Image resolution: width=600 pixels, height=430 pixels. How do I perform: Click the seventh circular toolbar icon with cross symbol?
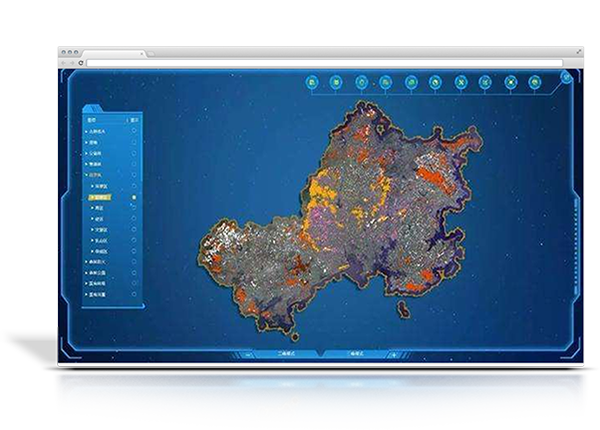point(461,82)
